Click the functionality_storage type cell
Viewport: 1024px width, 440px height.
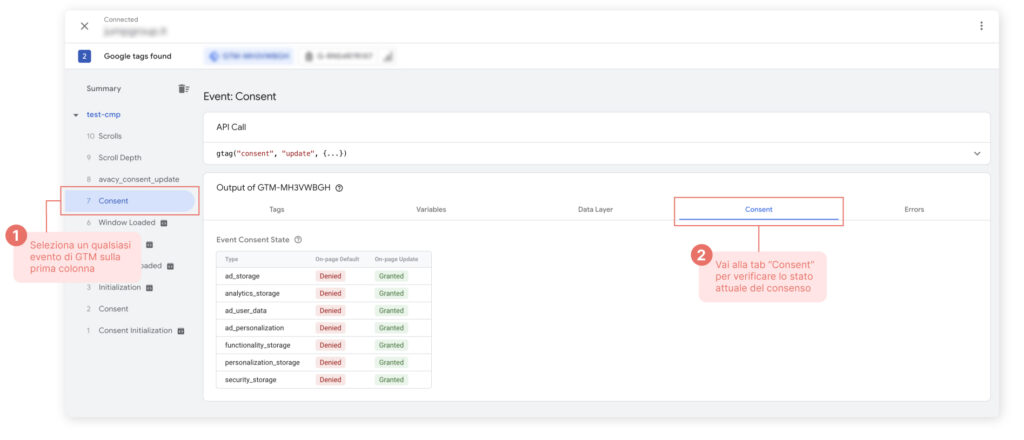[257, 345]
